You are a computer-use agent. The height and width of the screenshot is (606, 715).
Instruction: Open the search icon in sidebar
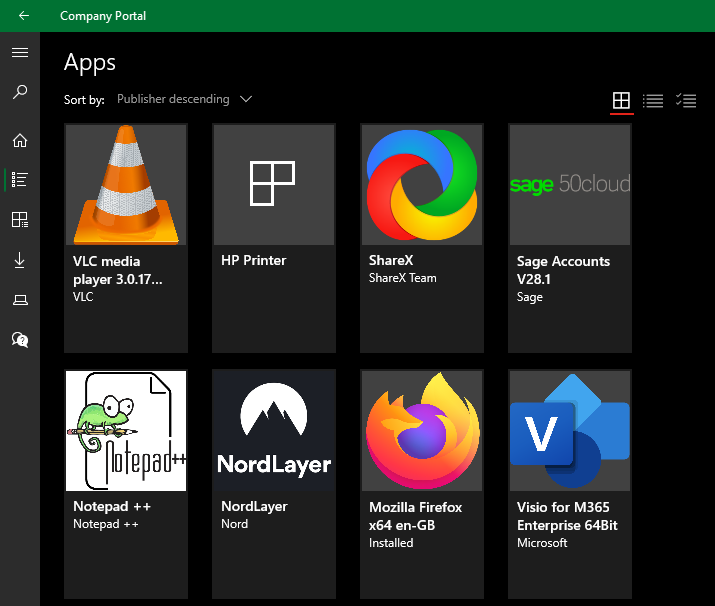(x=20, y=92)
